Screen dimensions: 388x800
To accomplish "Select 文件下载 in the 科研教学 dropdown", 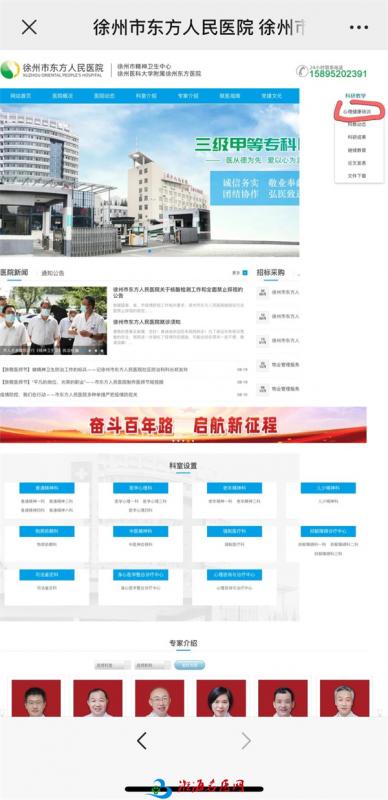I will [x=357, y=176].
